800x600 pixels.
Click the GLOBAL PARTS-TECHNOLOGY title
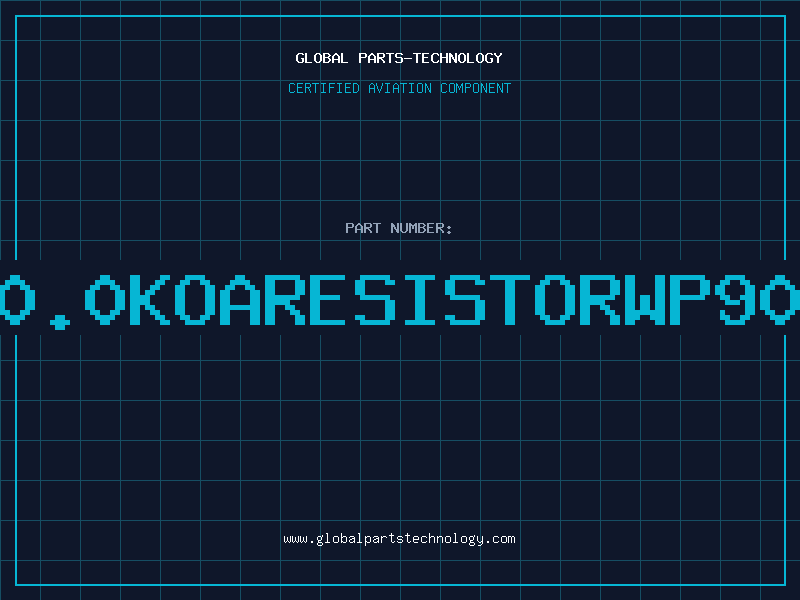point(399,58)
